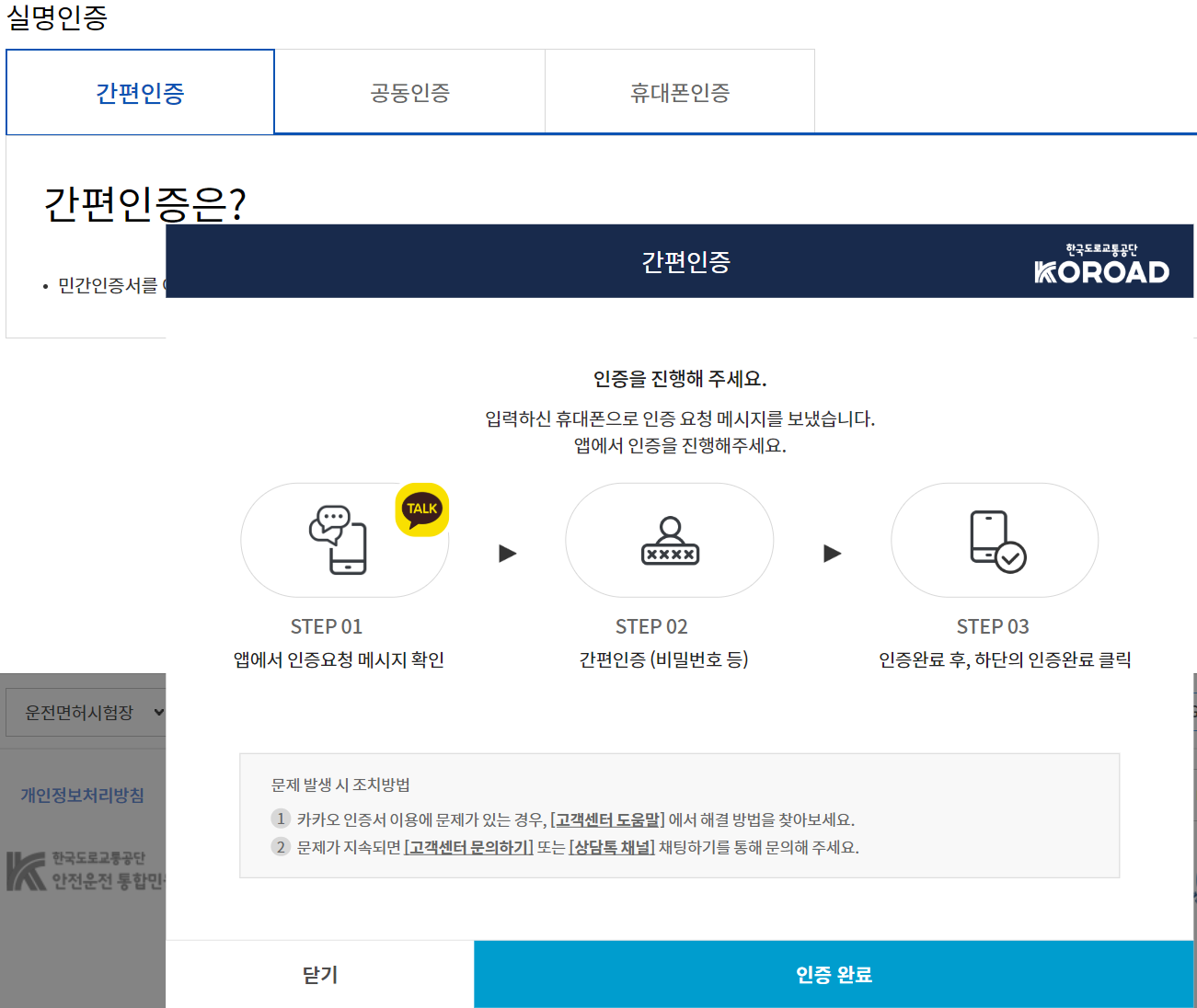Screen dimensions: 1197x1008
Task: Click the first arrow between steps
Action: tap(508, 554)
